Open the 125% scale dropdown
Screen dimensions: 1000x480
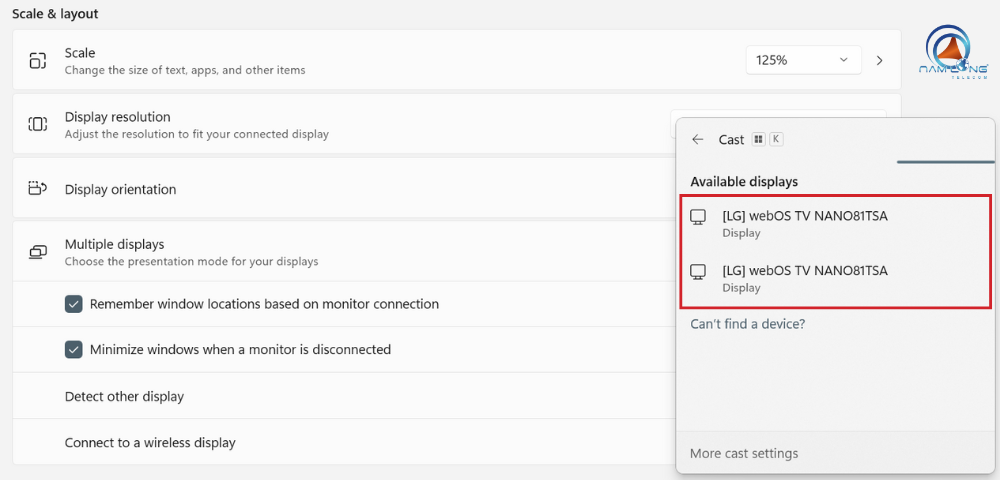pos(803,60)
